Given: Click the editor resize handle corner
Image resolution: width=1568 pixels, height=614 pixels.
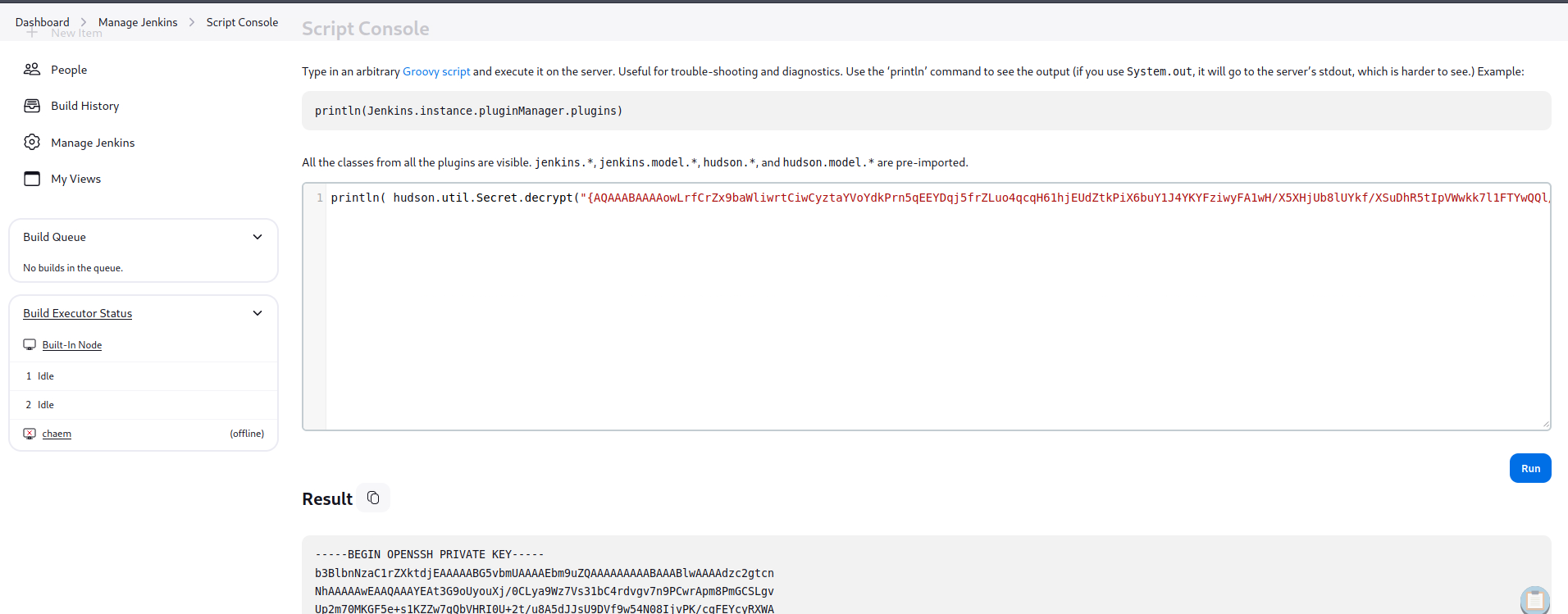Looking at the screenshot, I should (1545, 424).
